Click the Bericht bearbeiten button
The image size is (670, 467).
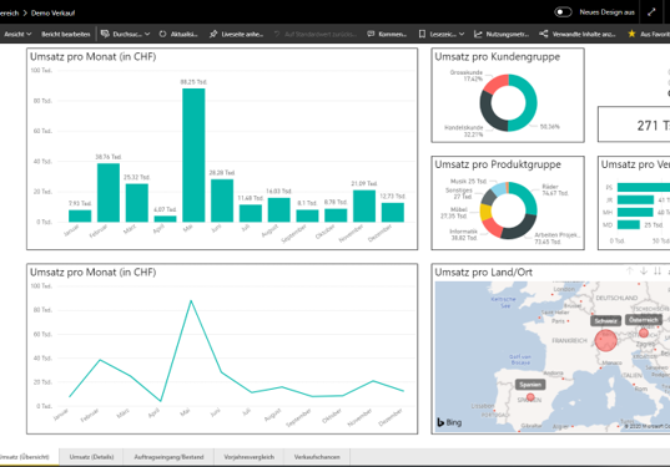66,34
